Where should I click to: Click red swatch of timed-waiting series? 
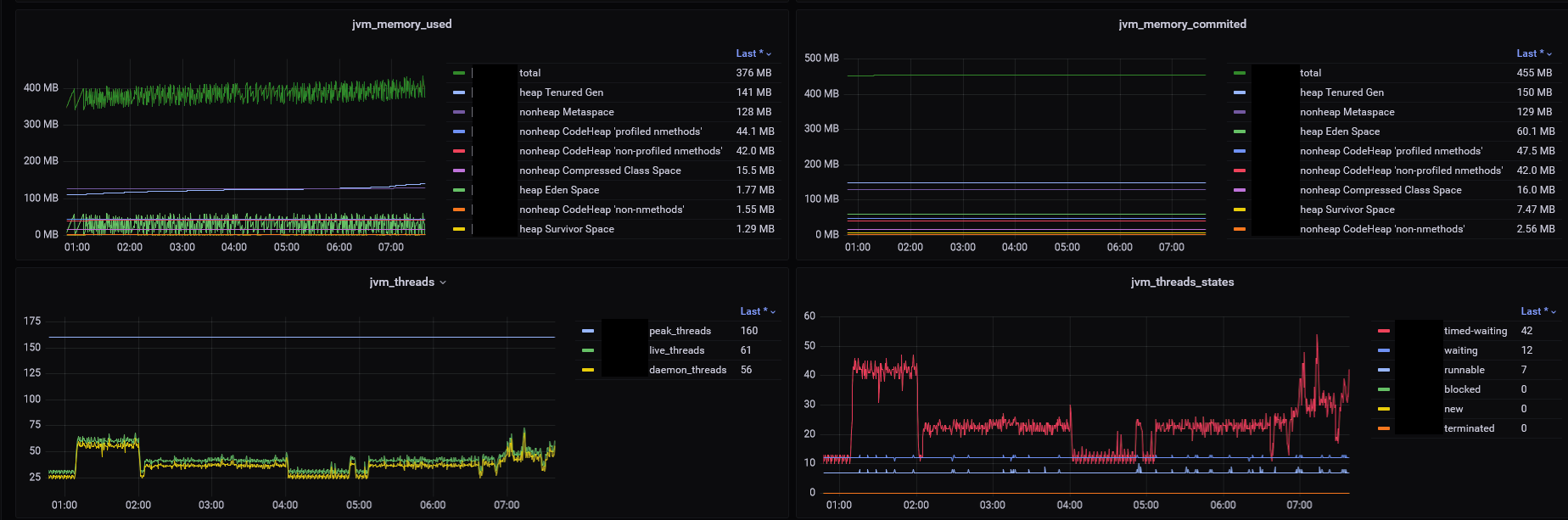pyautogui.click(x=1384, y=331)
